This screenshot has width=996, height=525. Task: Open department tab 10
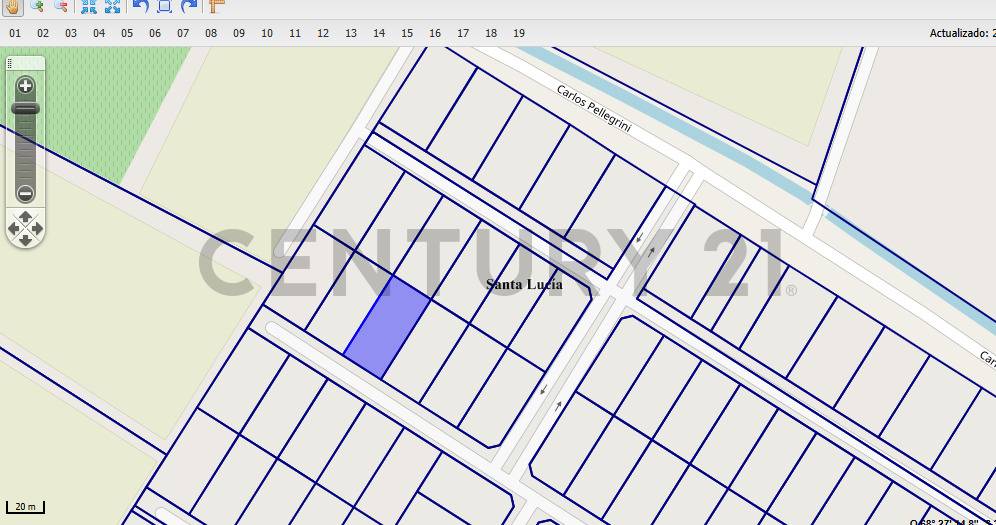[x=267, y=33]
